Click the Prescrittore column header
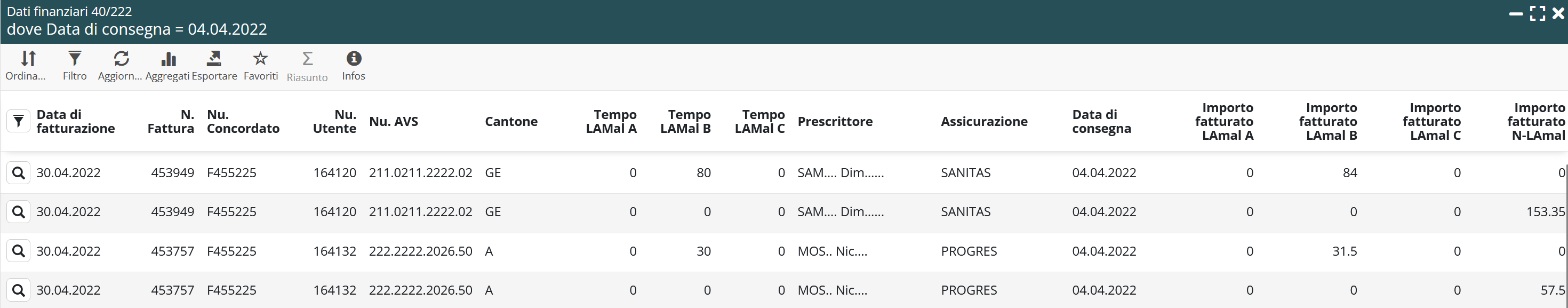The image size is (1568, 308). (835, 121)
